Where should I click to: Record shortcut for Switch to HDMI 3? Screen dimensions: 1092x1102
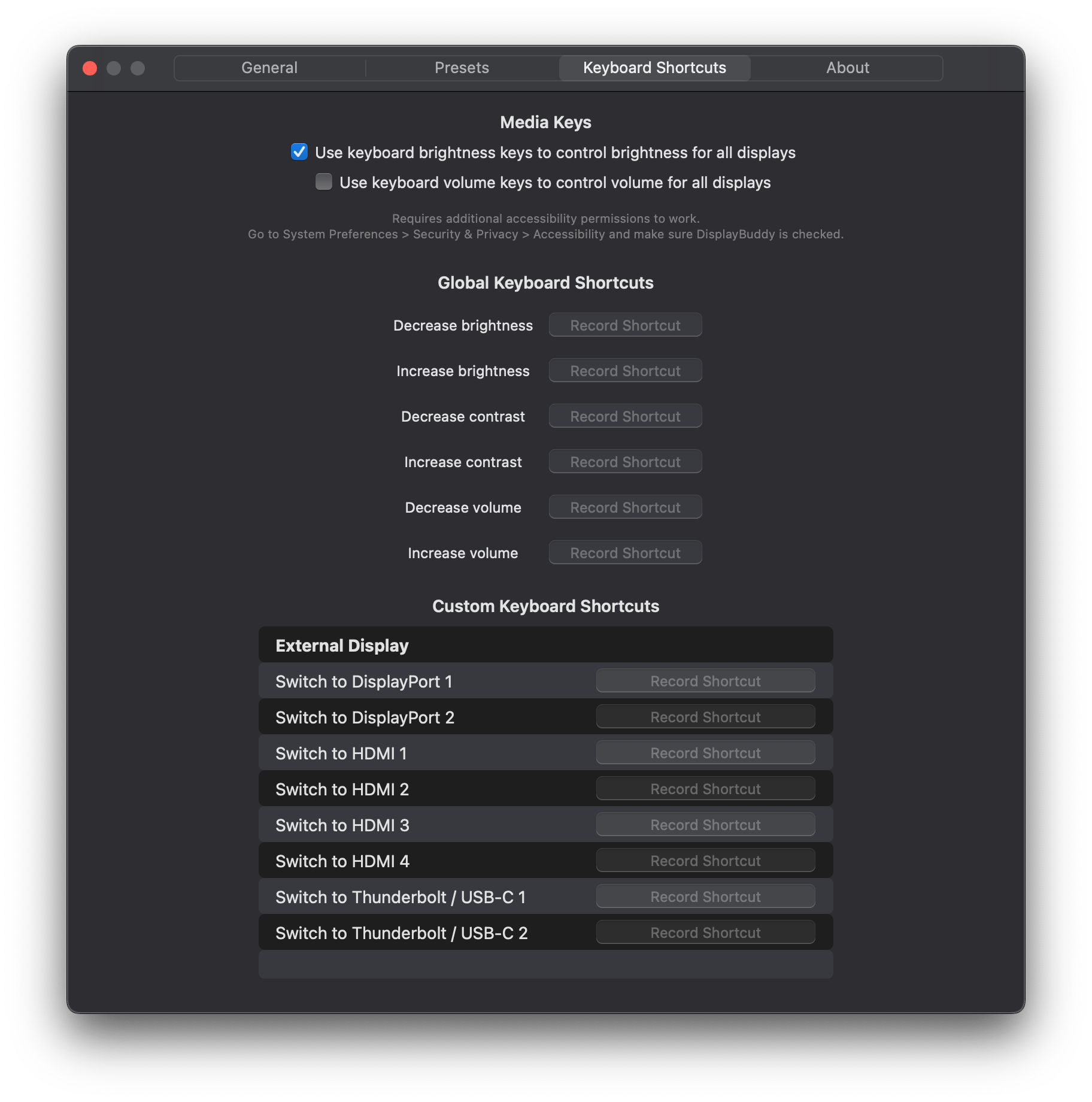pyautogui.click(x=705, y=824)
